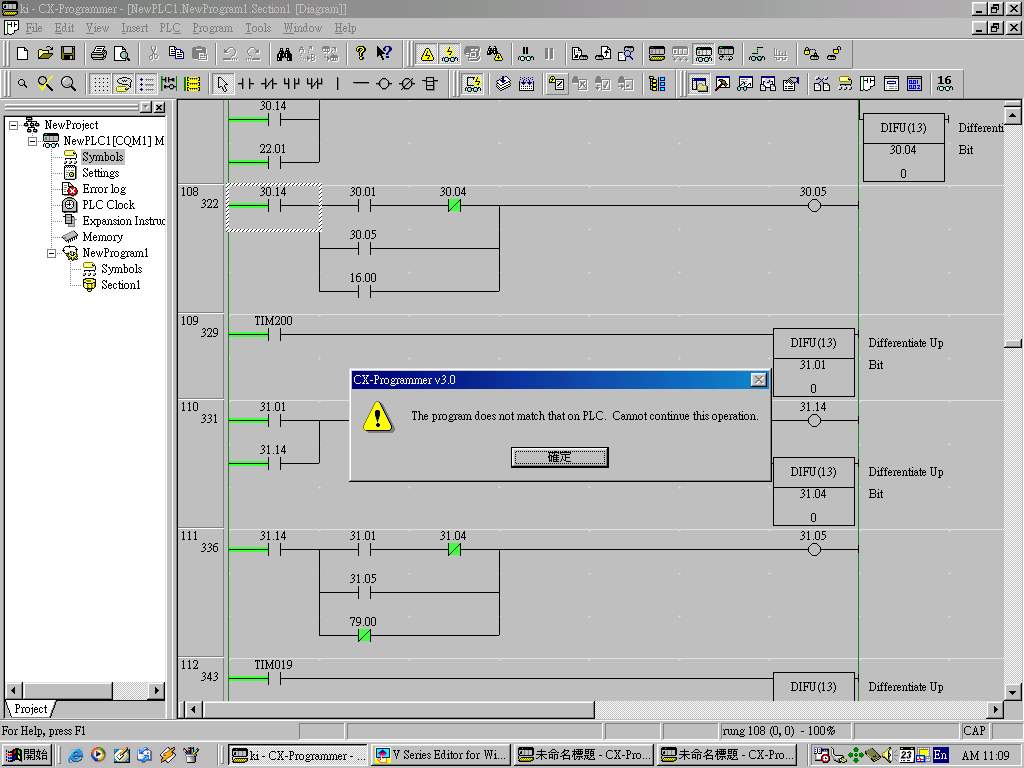Launch Internet Explorer from quick launch

(76, 756)
